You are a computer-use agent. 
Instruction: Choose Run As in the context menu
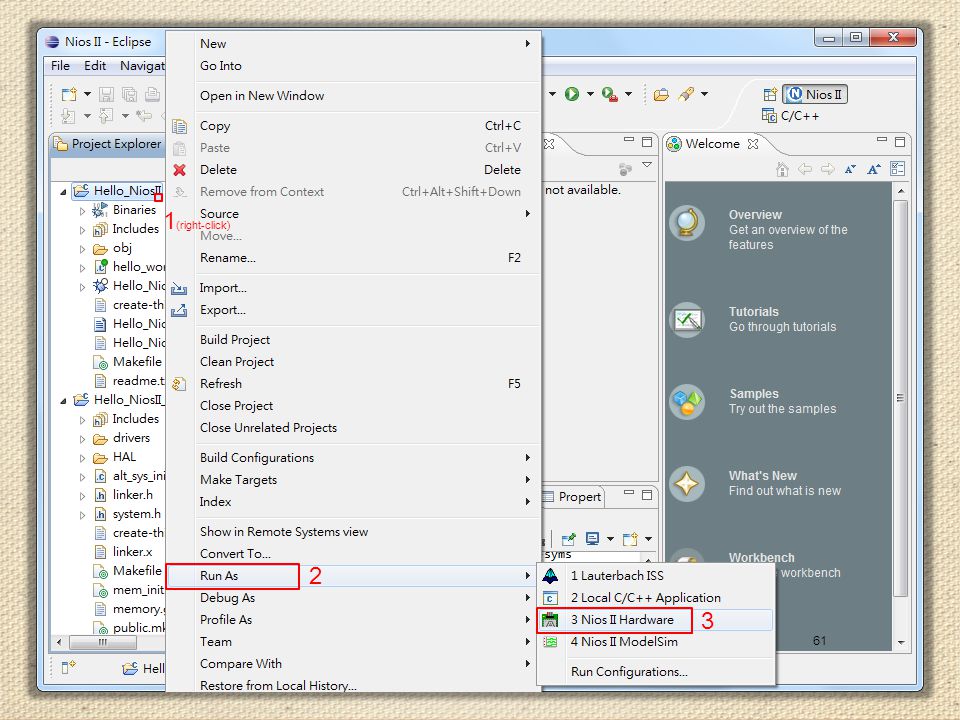353,576
